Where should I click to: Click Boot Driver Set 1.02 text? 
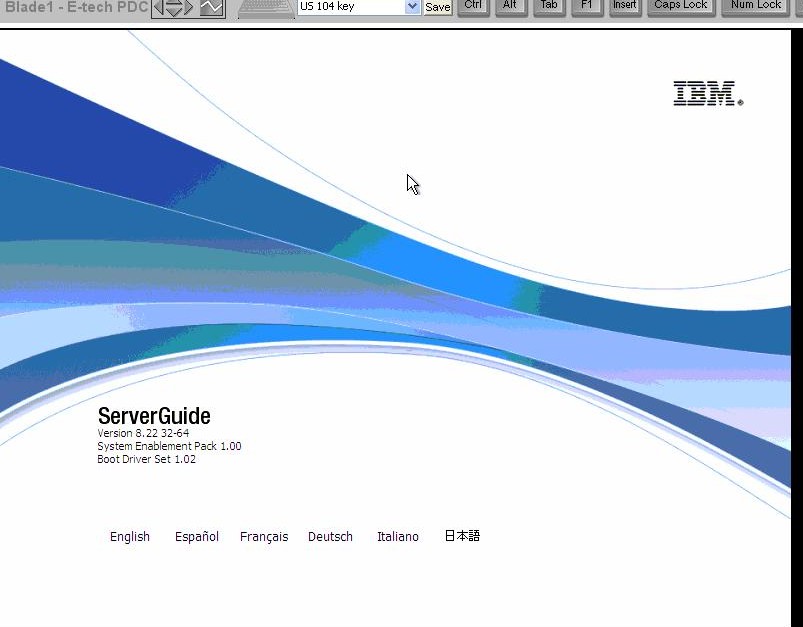click(x=146, y=459)
